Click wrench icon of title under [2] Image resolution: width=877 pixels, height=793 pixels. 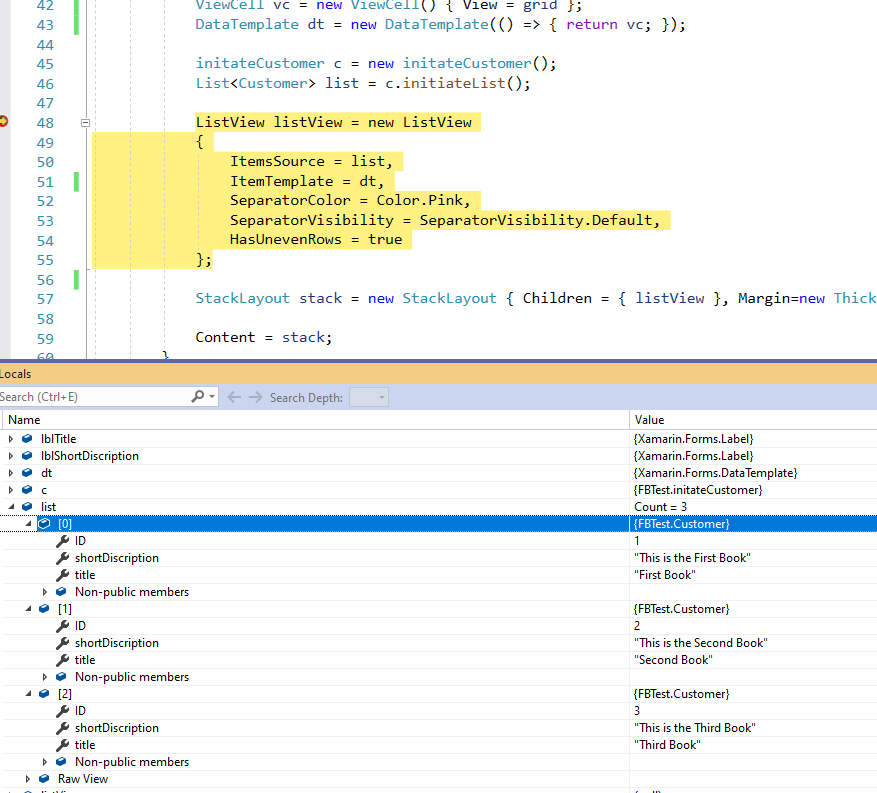(x=62, y=745)
